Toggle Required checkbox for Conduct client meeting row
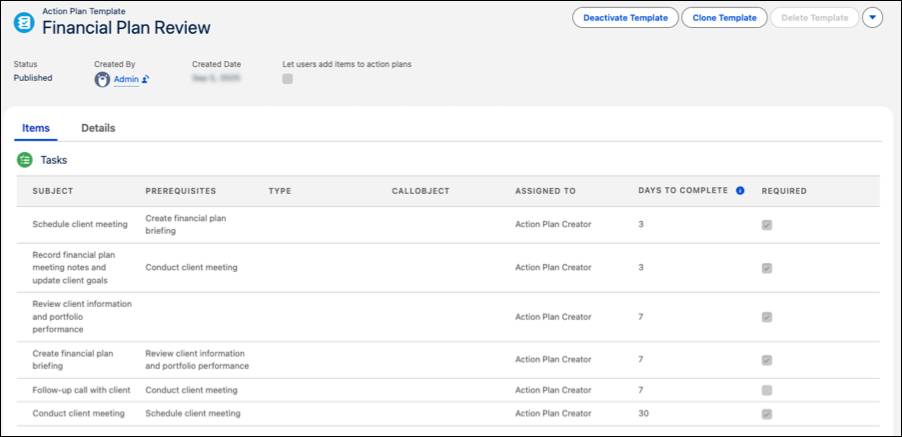This screenshot has width=902, height=437. click(x=767, y=414)
